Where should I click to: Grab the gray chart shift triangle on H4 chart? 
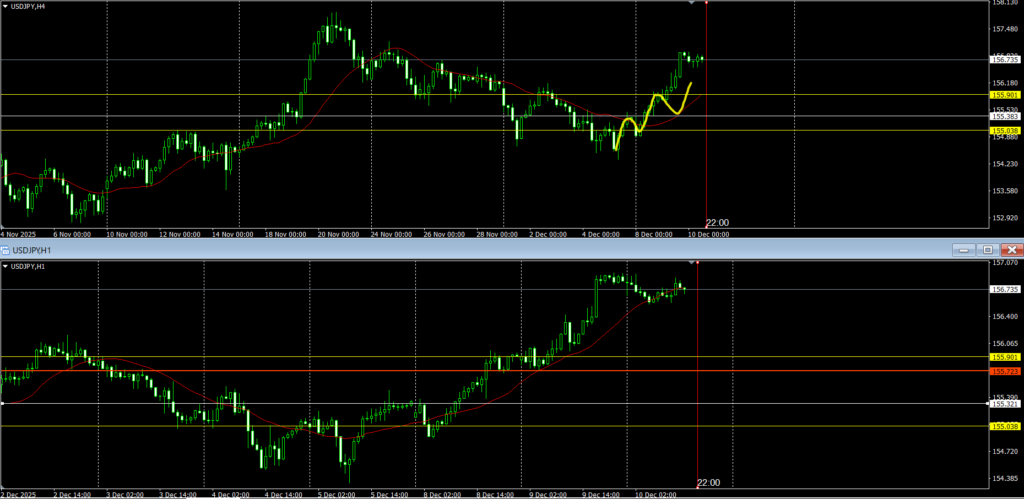tap(691, 3)
